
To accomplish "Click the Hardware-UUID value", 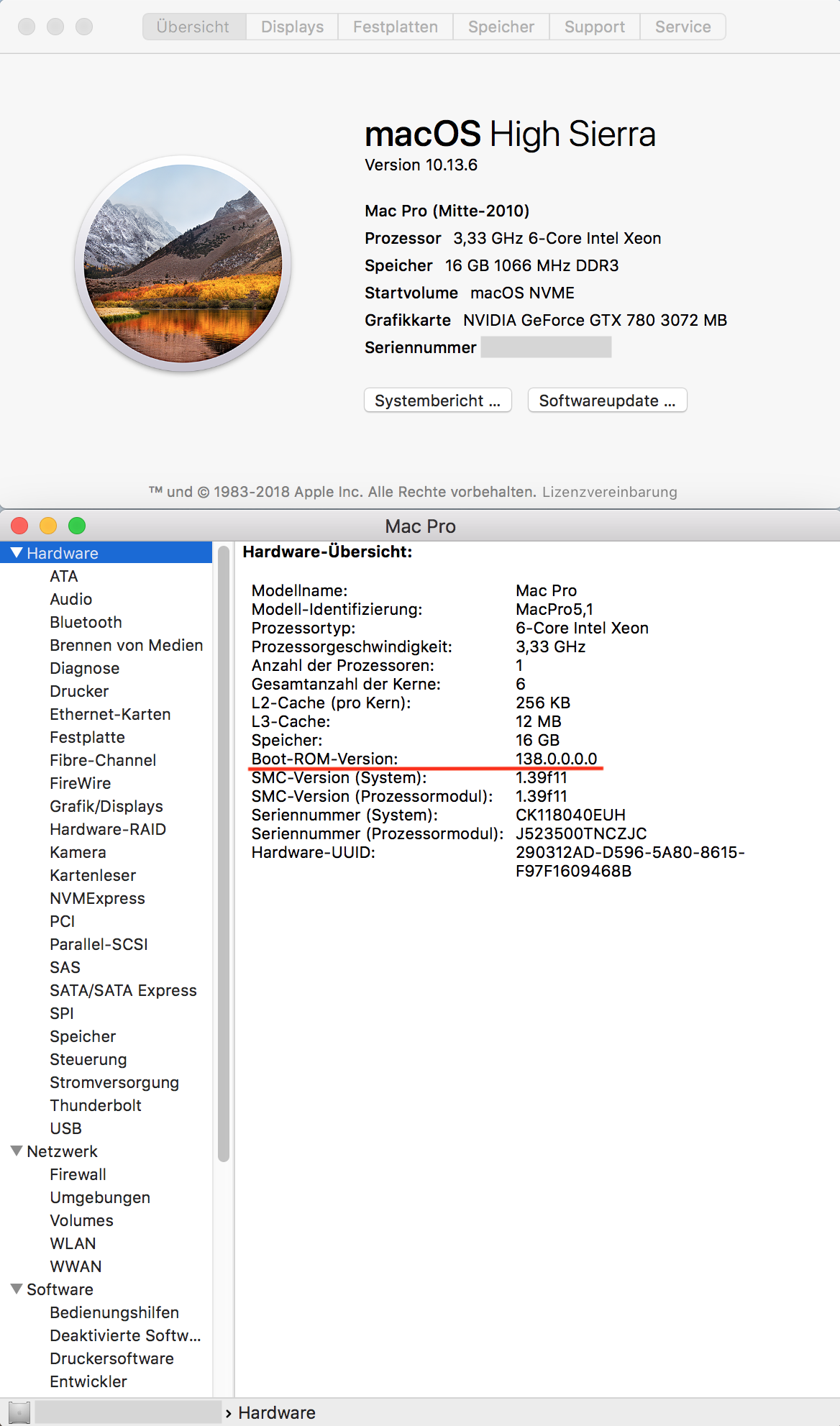I will coord(630,861).
